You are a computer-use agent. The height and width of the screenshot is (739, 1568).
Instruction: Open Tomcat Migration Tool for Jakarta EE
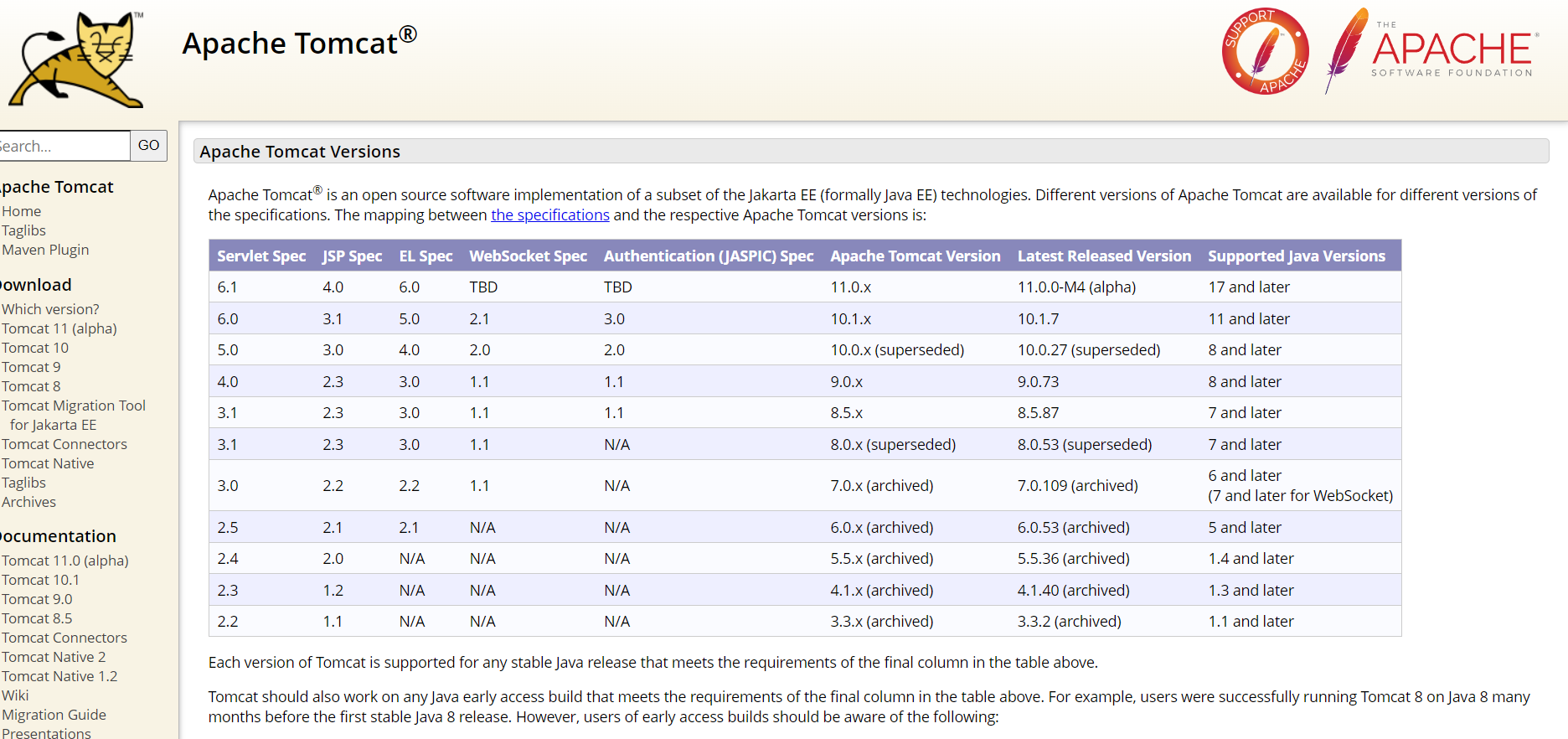[x=74, y=415]
